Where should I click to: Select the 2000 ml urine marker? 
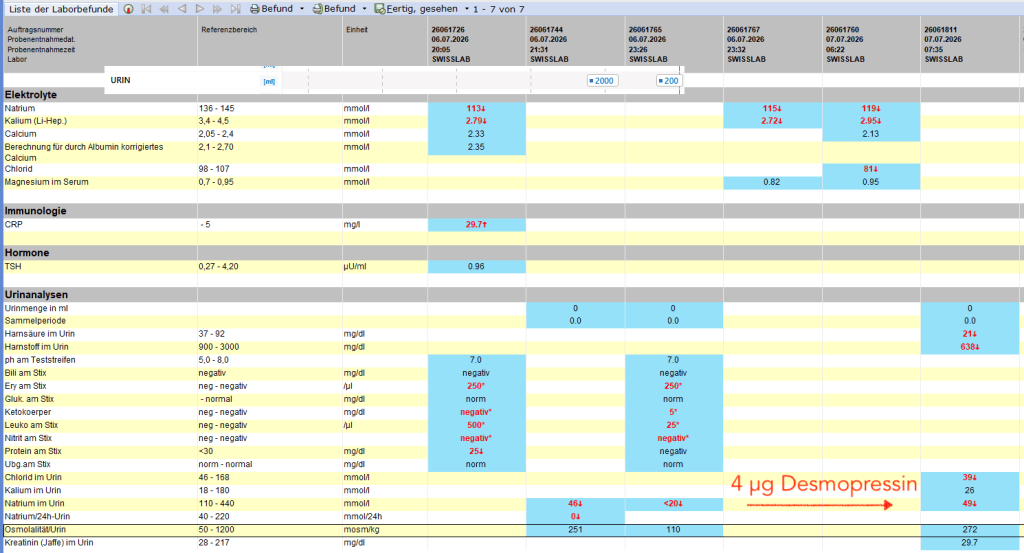click(601, 81)
